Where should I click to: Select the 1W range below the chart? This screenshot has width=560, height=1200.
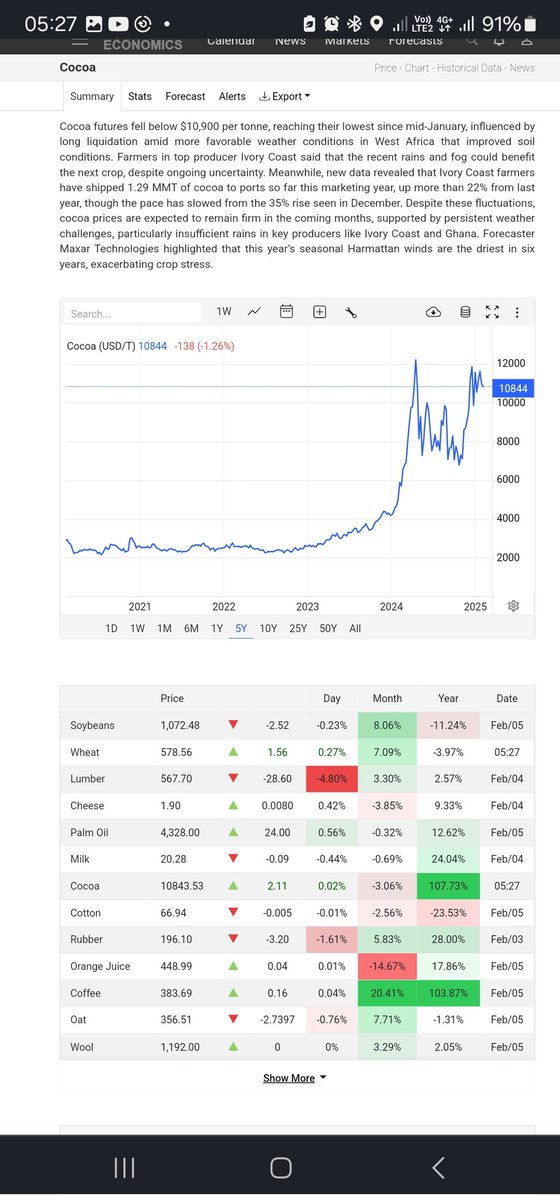[137, 629]
